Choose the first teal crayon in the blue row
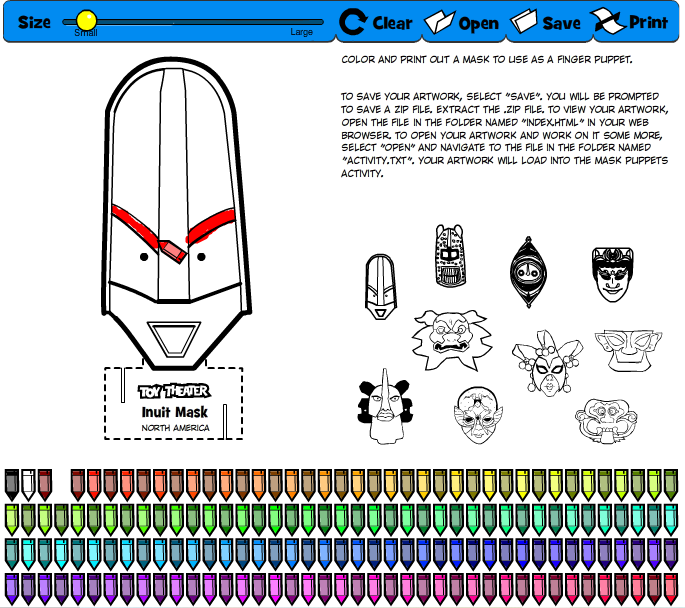685x608 pixels. [x=12, y=554]
